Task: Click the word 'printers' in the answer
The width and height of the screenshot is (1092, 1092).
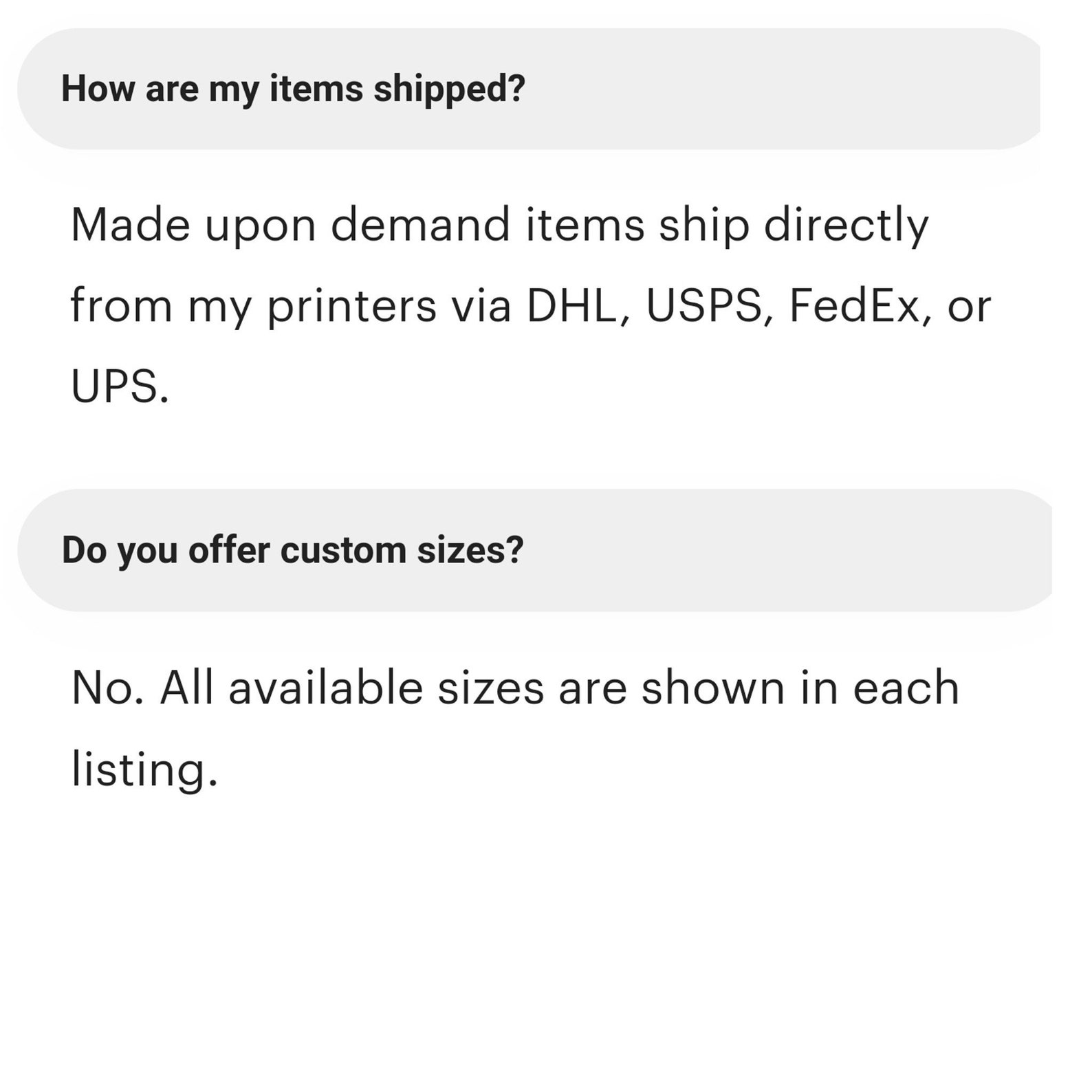Action: (351, 307)
